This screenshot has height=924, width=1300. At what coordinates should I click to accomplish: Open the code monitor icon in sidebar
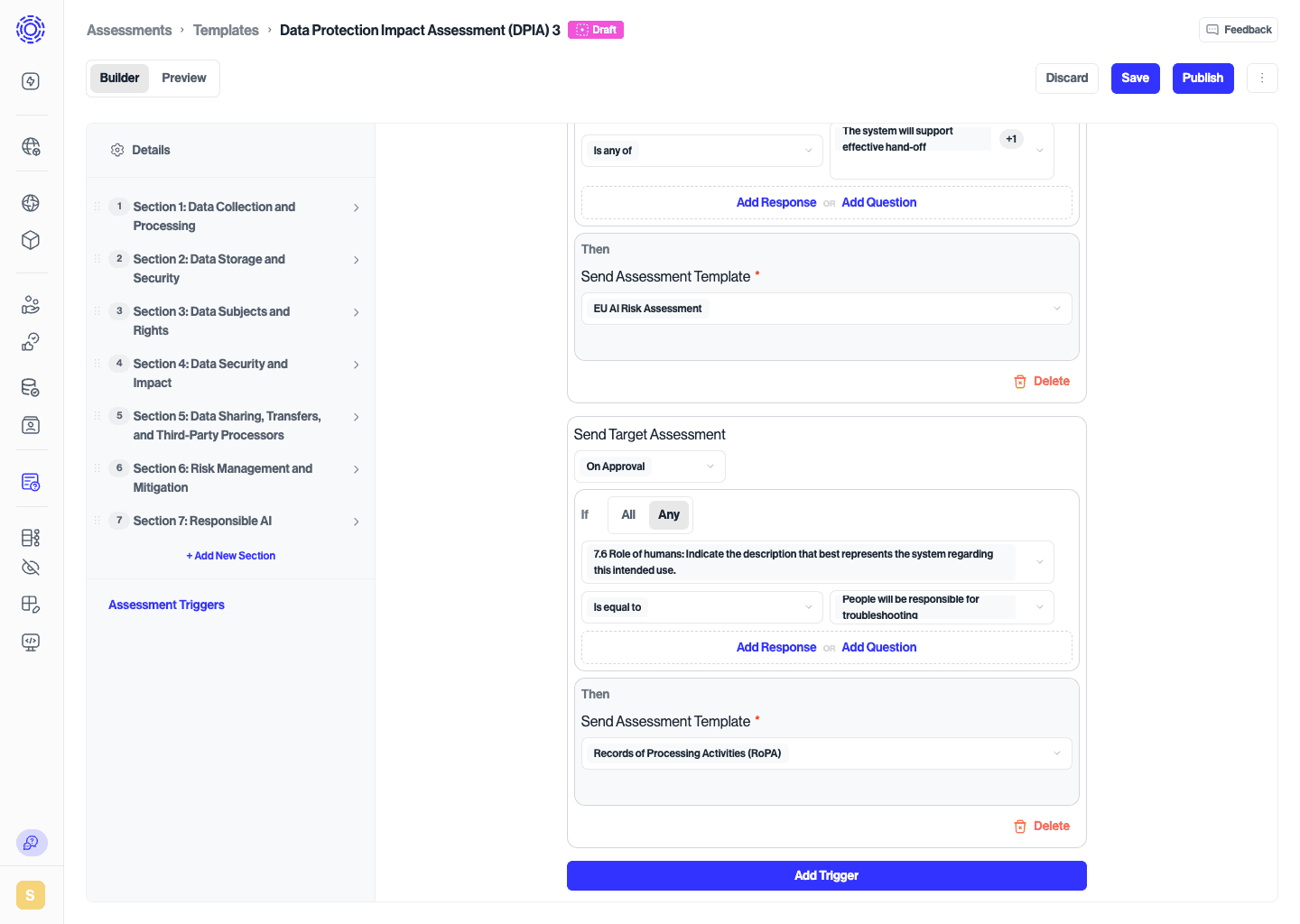click(31, 642)
